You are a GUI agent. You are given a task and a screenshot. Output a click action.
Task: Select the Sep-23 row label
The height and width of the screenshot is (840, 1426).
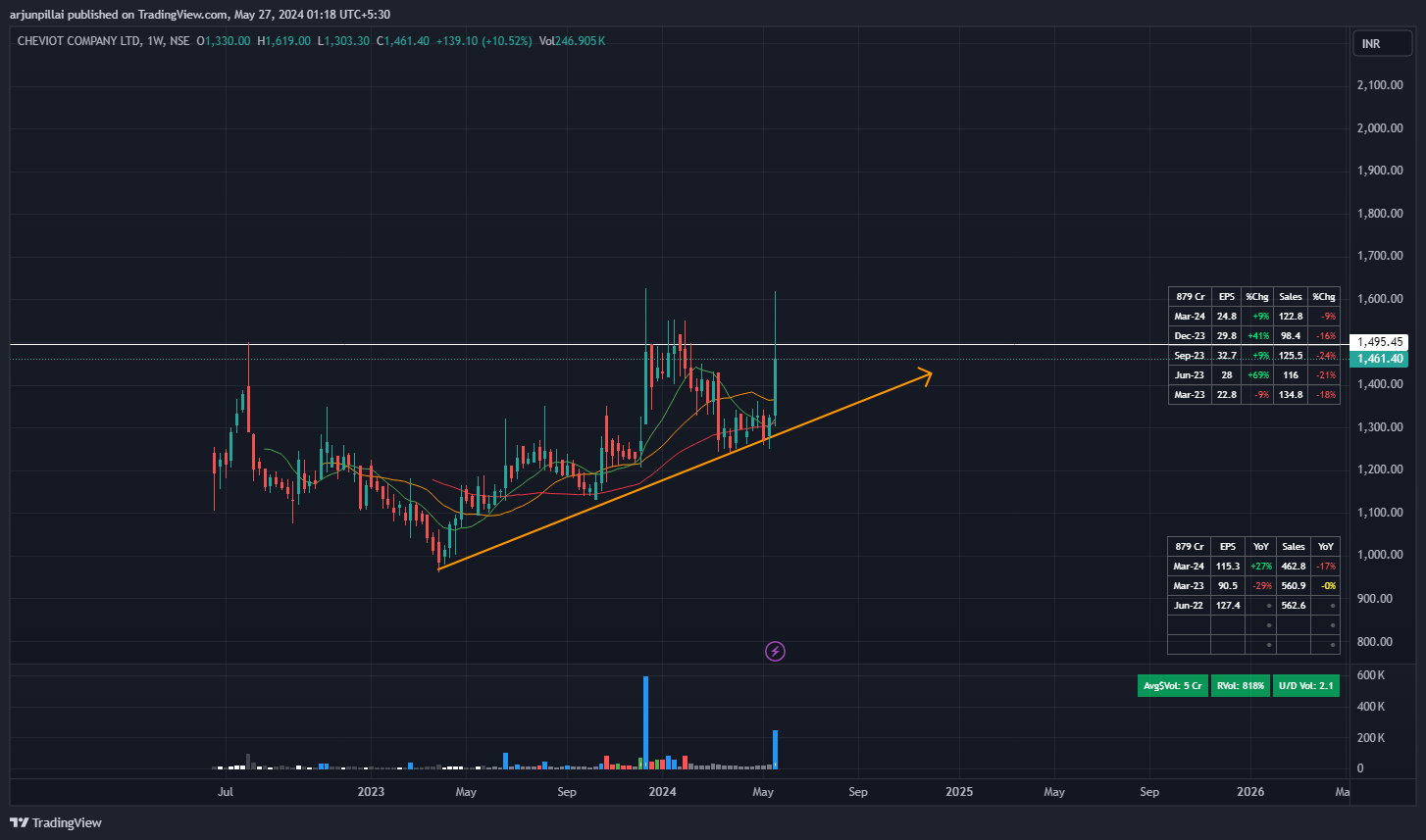(1190, 355)
